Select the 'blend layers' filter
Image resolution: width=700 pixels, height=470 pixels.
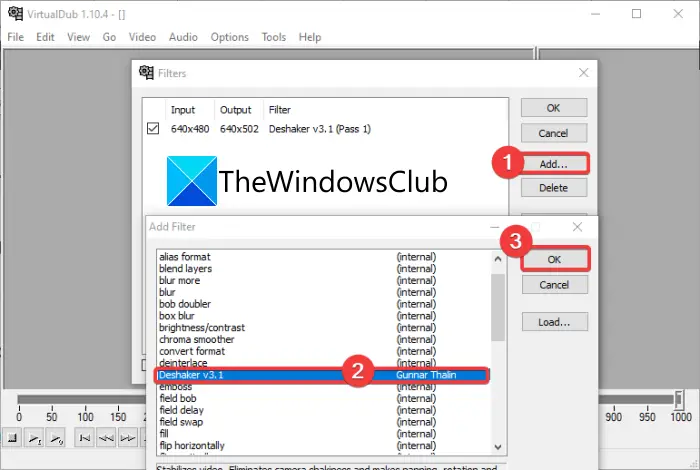tap(324, 269)
